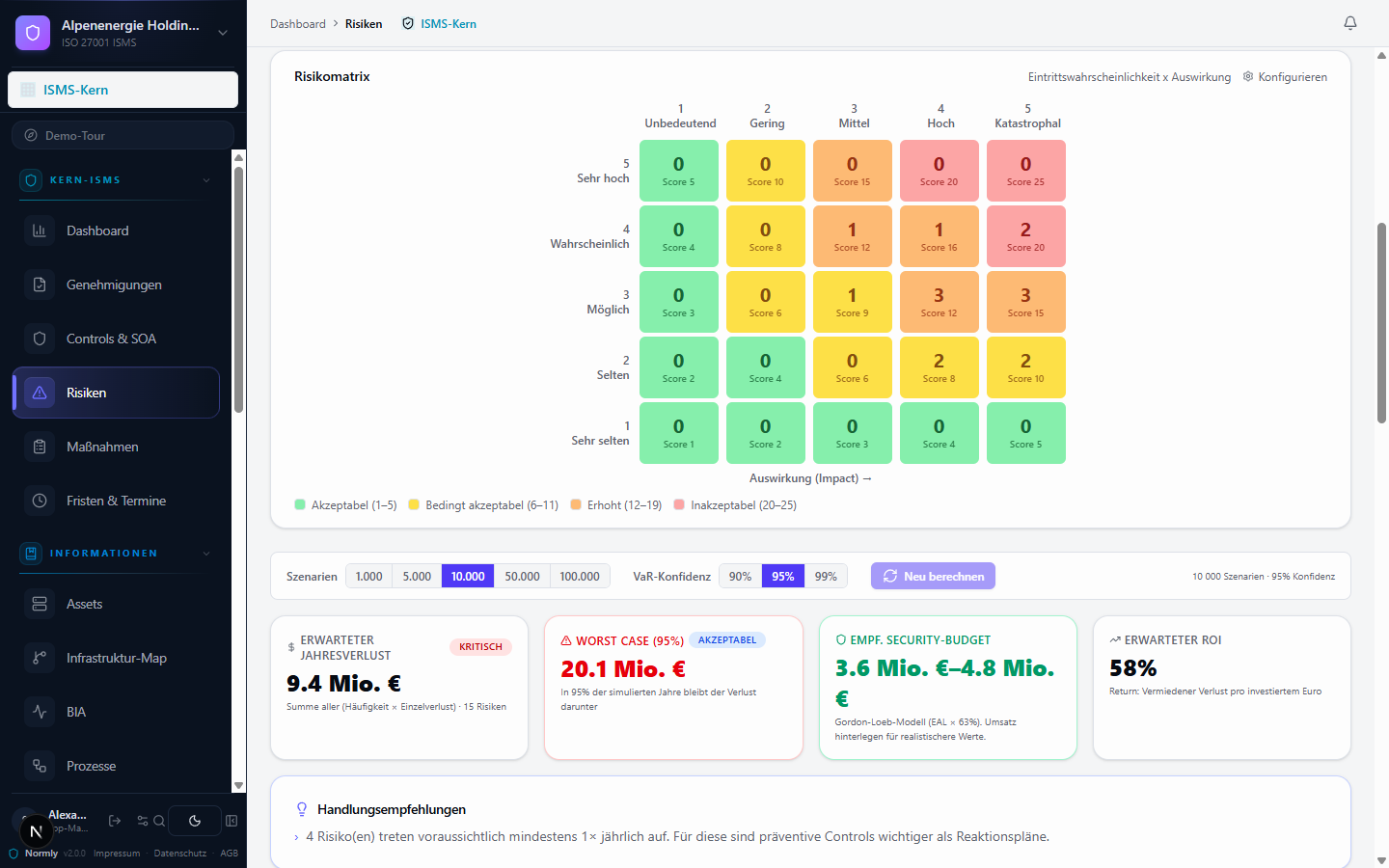
Task: Expand the first Handlungsempfehlungen recommendation chevron
Action: [296, 837]
